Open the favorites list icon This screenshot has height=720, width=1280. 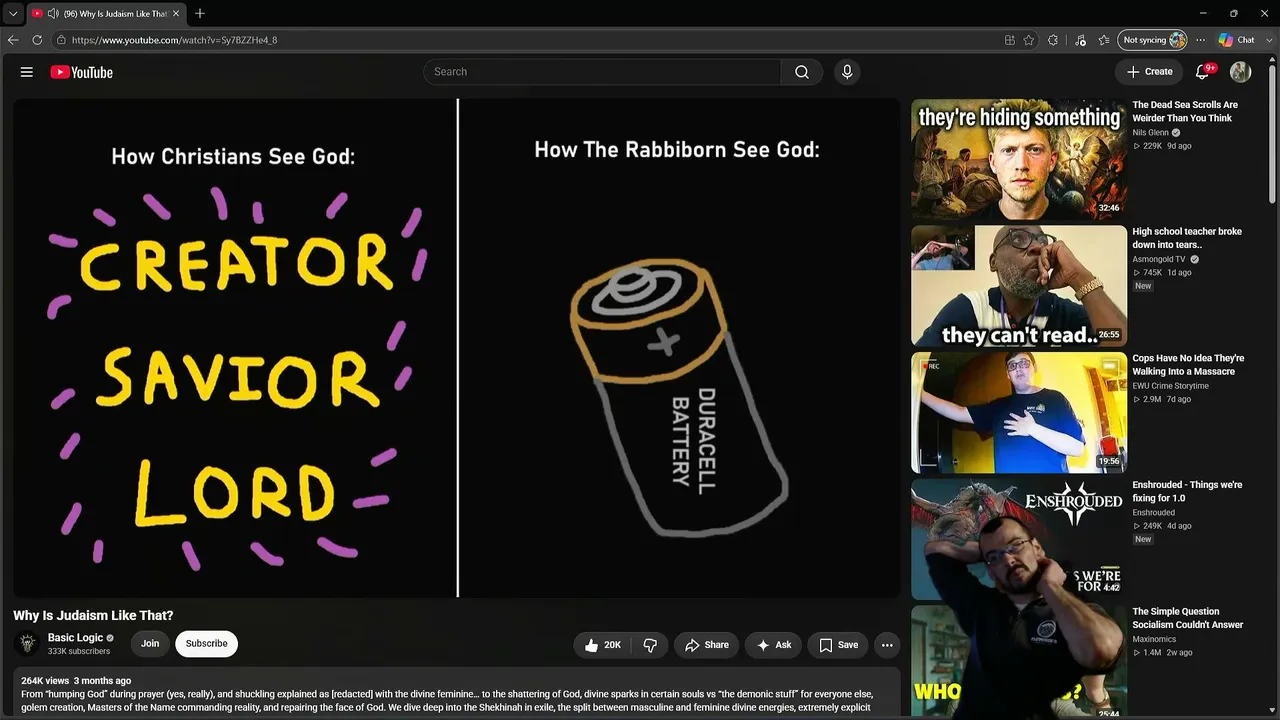point(1104,40)
